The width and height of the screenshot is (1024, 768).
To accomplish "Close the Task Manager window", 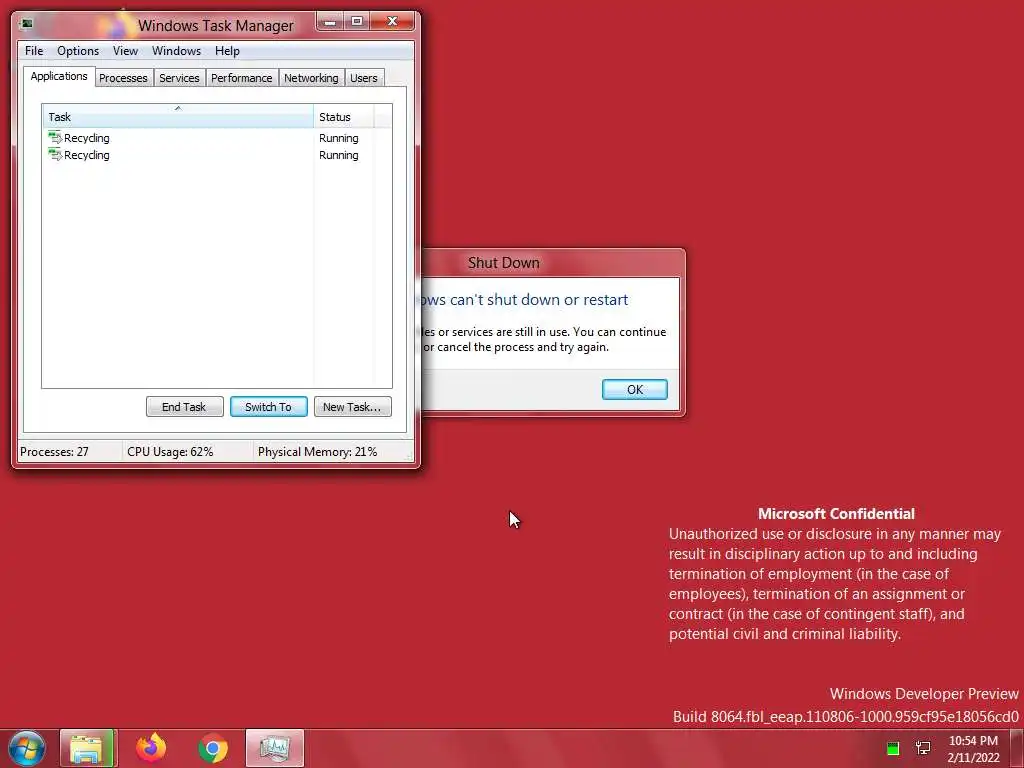I will point(392,22).
